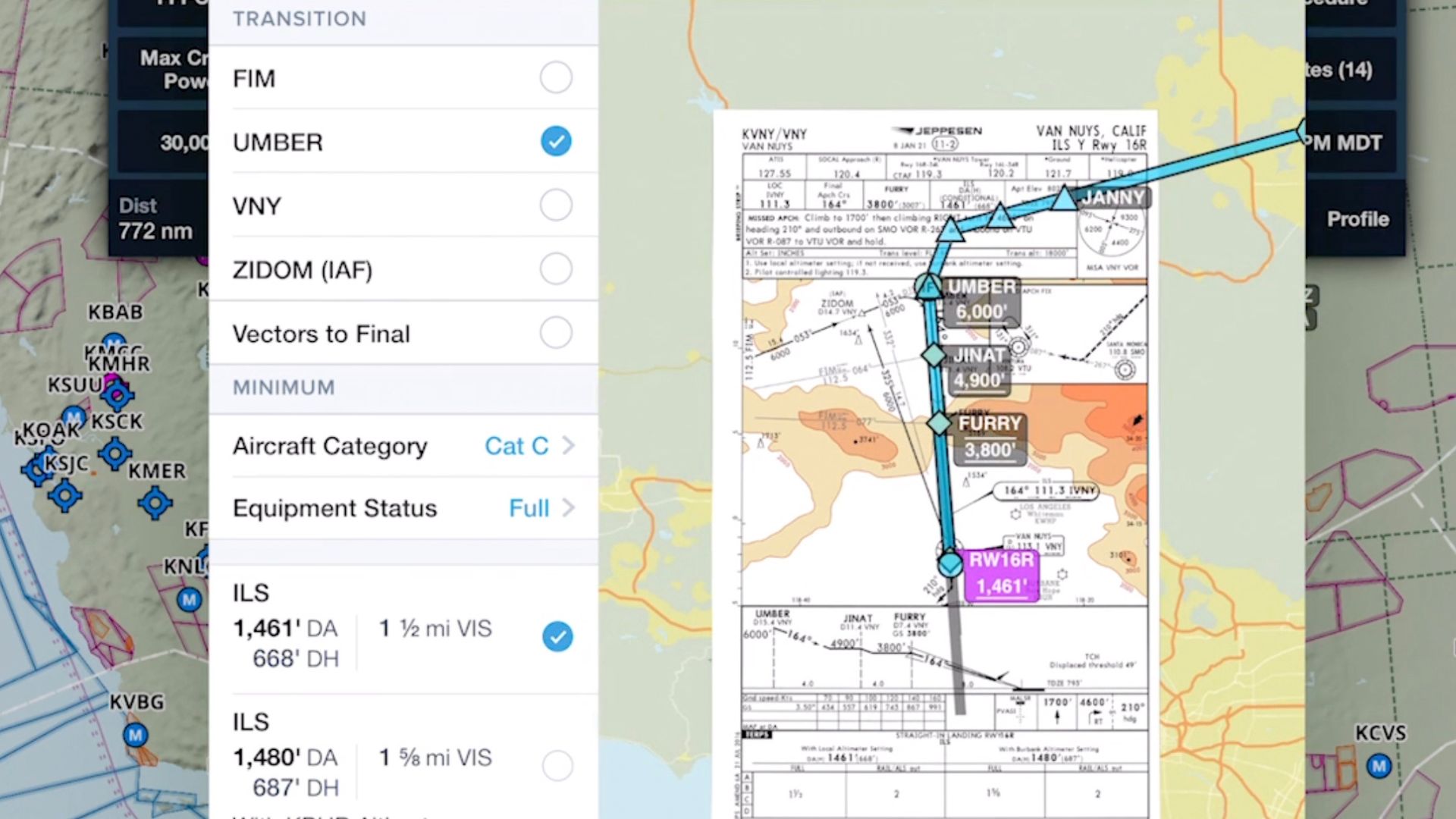Click the Aircraft Category row label
The width and height of the screenshot is (1456, 819).
(x=330, y=446)
